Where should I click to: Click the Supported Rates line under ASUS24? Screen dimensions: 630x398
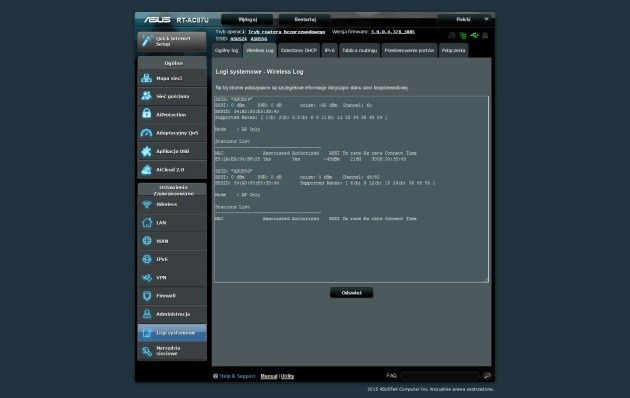click(301, 117)
